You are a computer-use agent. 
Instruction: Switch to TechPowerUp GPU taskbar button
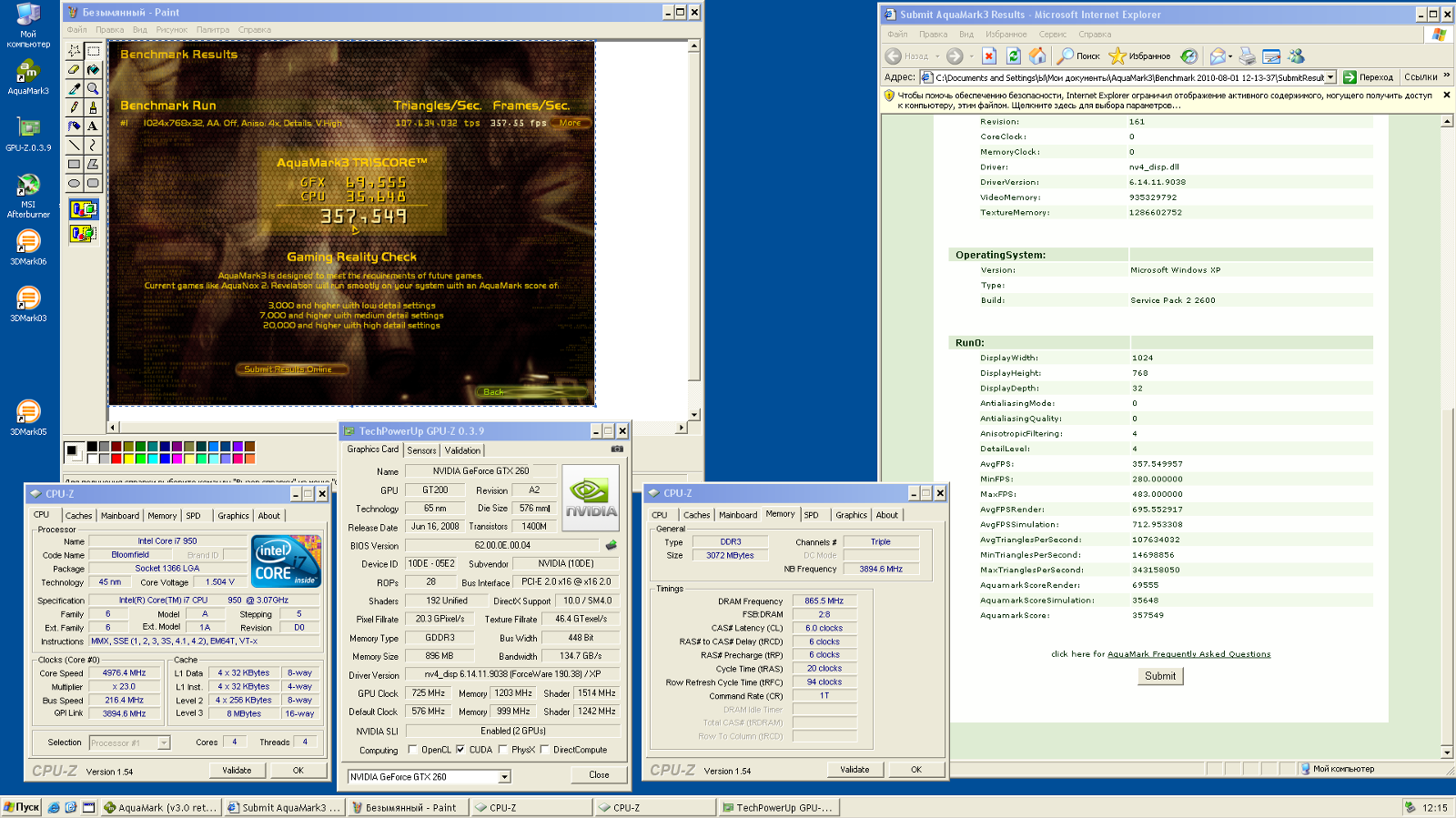coord(778,807)
